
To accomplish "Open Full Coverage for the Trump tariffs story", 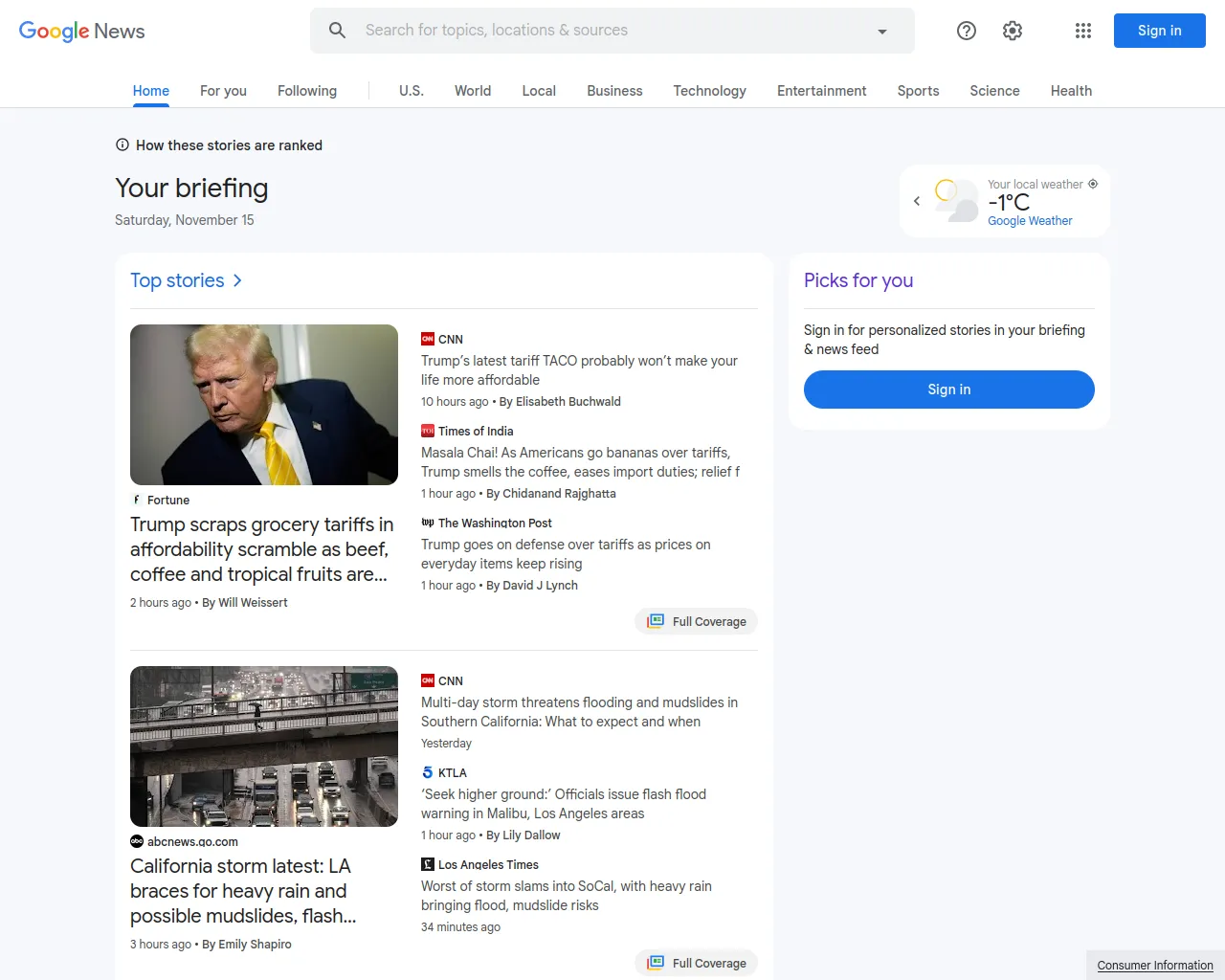I will click(697, 621).
